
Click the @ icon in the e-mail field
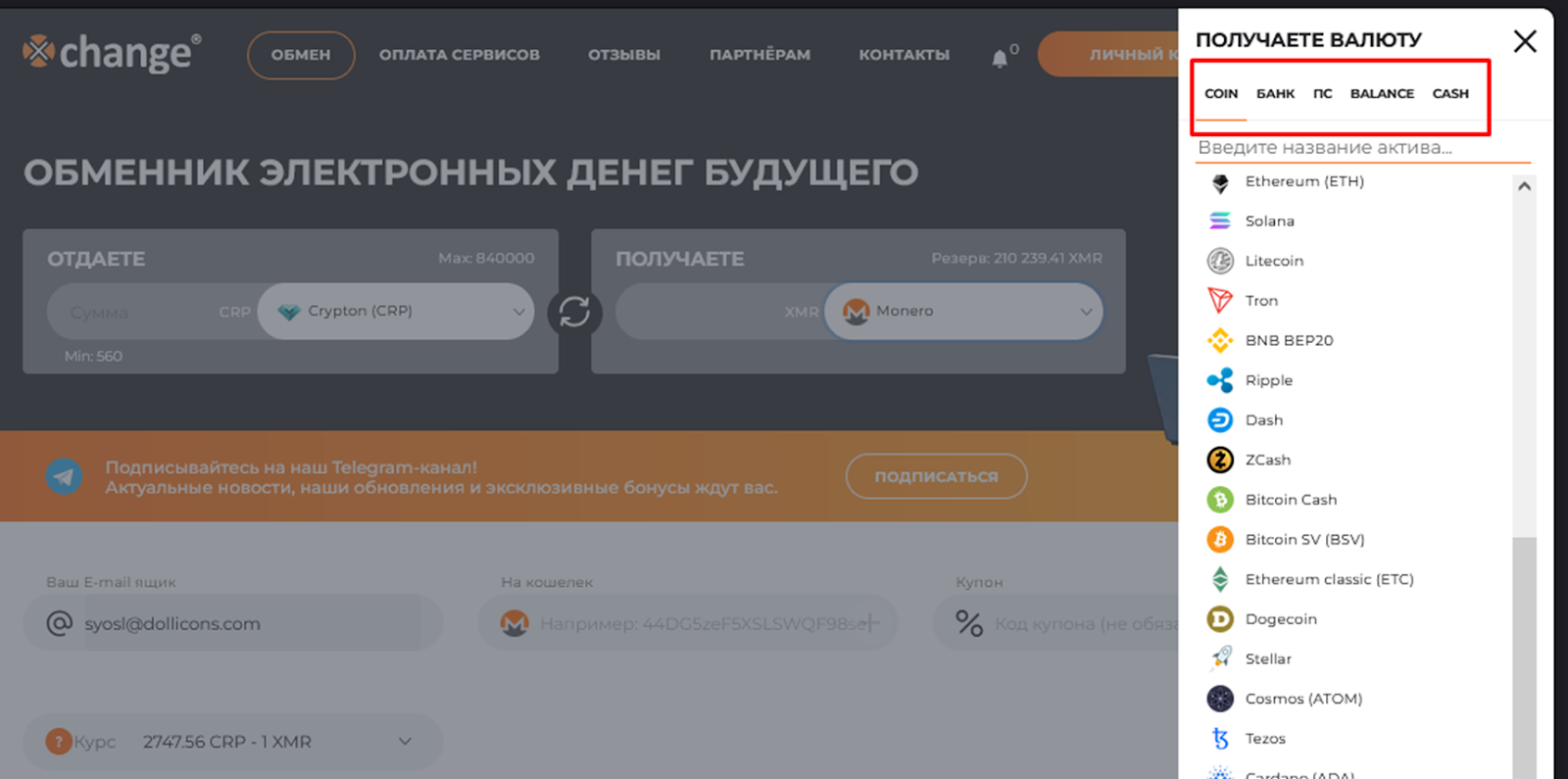[60, 623]
